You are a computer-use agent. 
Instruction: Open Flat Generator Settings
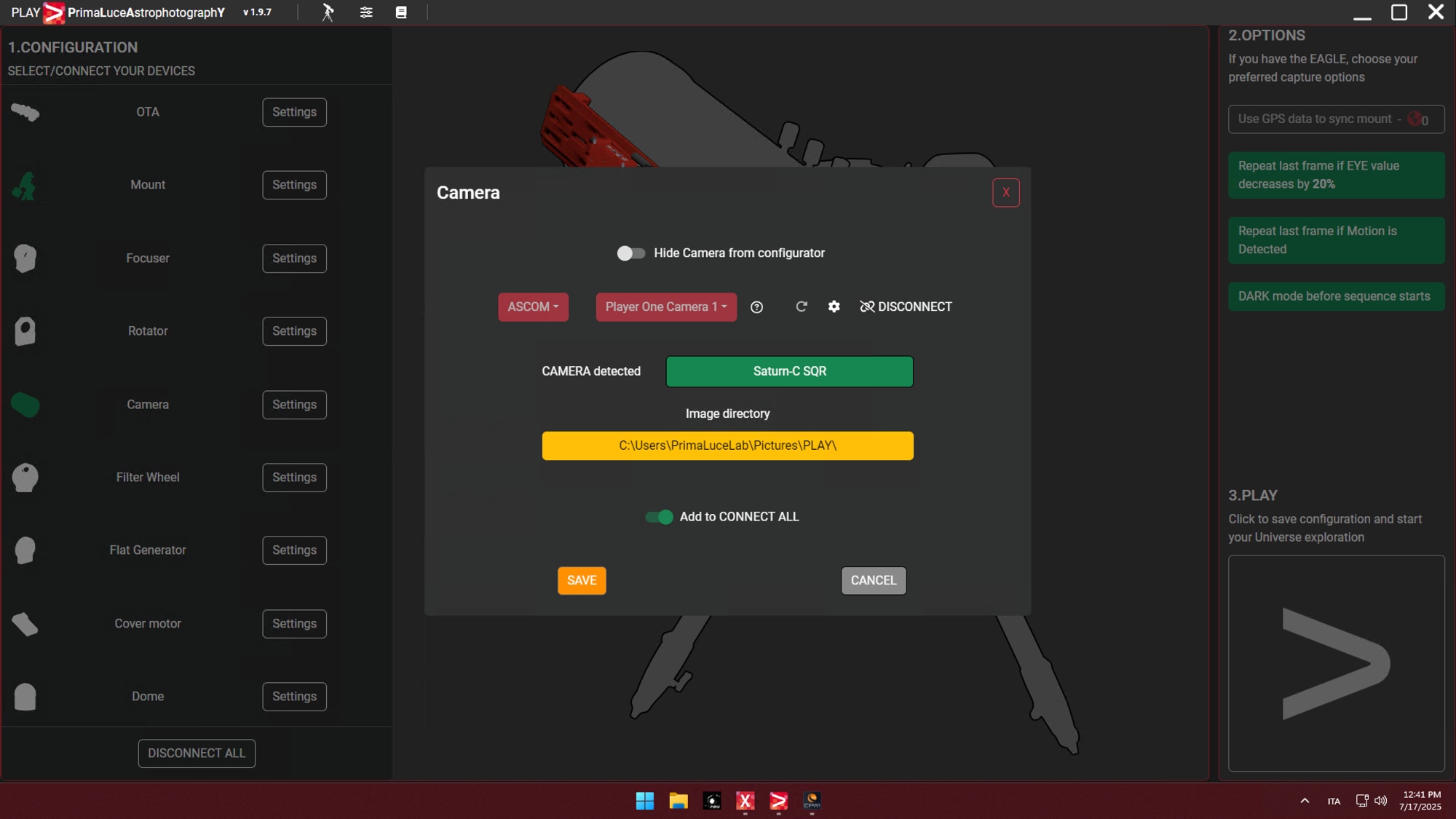click(294, 550)
